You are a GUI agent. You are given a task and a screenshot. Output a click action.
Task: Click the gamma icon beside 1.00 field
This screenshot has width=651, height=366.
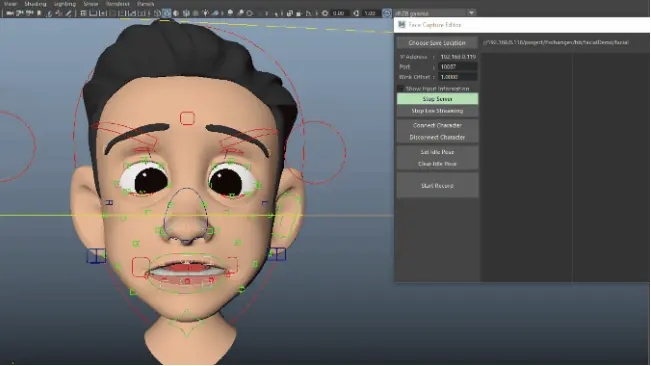point(357,13)
